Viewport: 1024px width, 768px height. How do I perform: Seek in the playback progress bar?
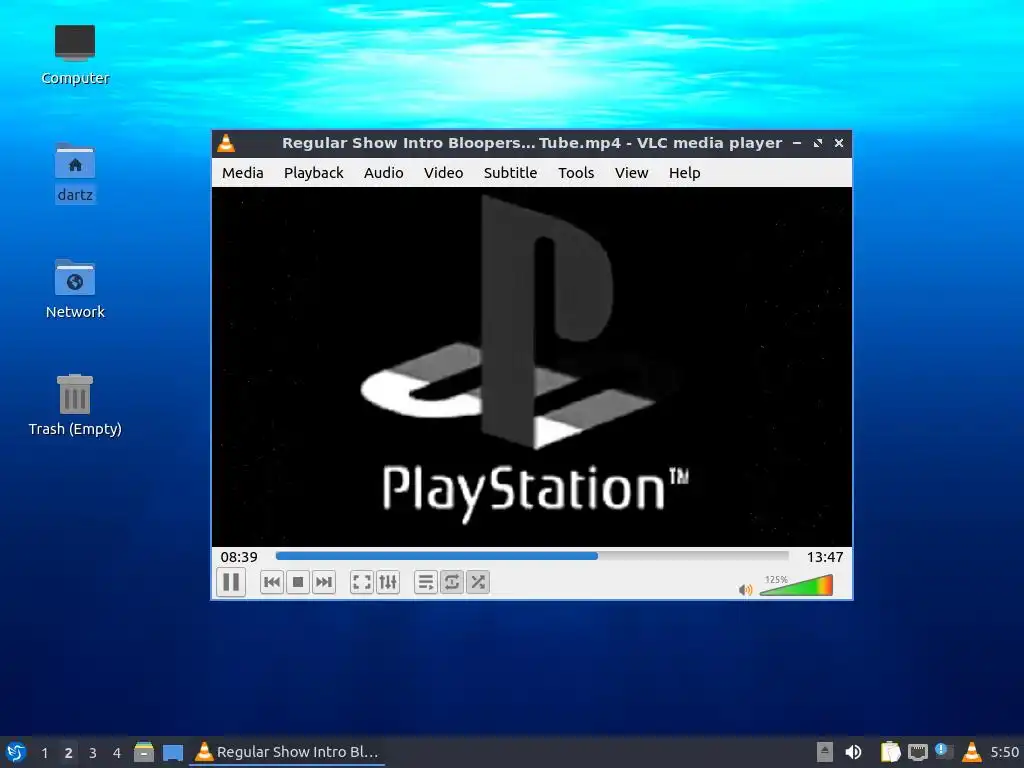532,556
